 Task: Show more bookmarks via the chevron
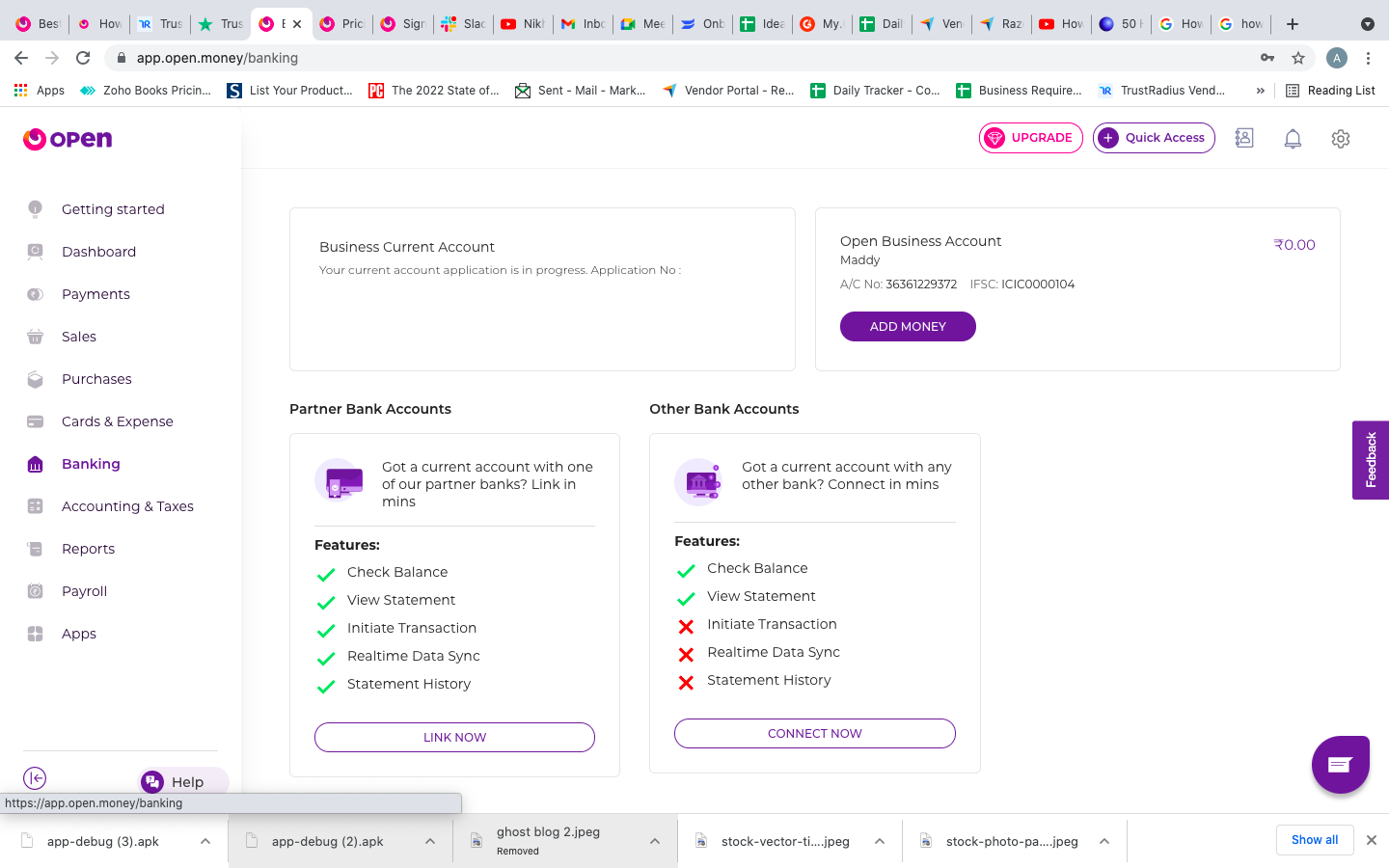(1260, 91)
